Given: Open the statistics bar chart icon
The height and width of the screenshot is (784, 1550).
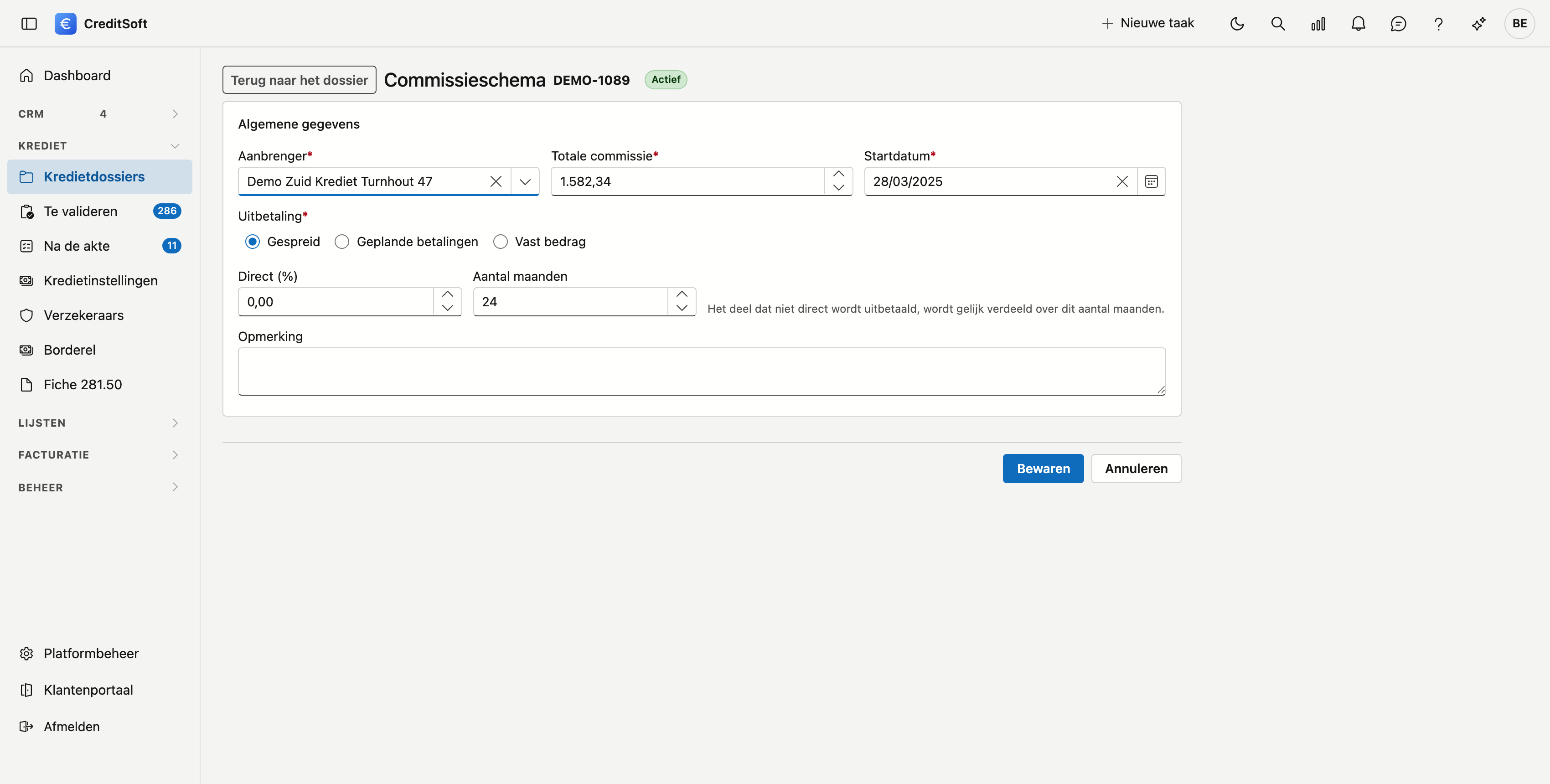Looking at the screenshot, I should (1318, 23).
